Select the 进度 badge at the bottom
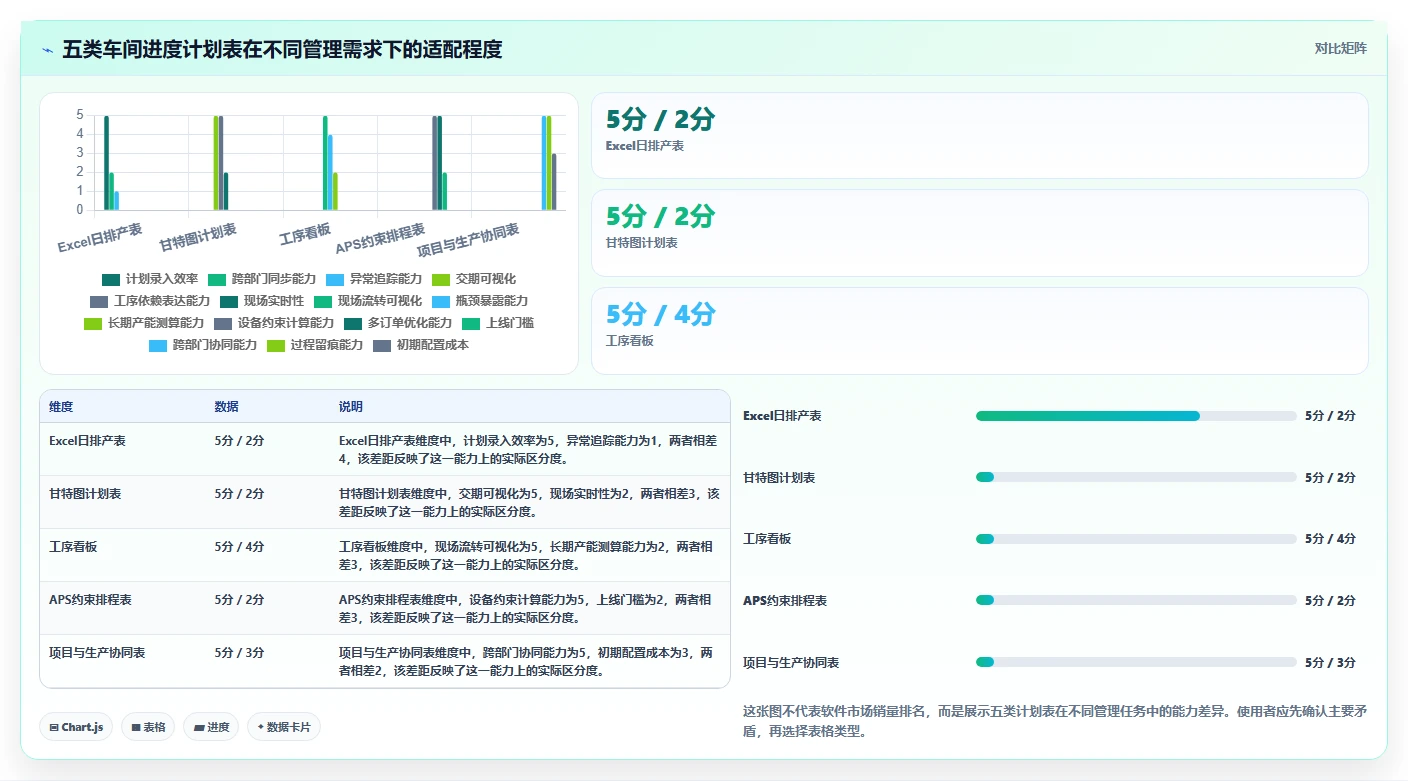The width and height of the screenshot is (1408, 781). pyautogui.click(x=211, y=727)
